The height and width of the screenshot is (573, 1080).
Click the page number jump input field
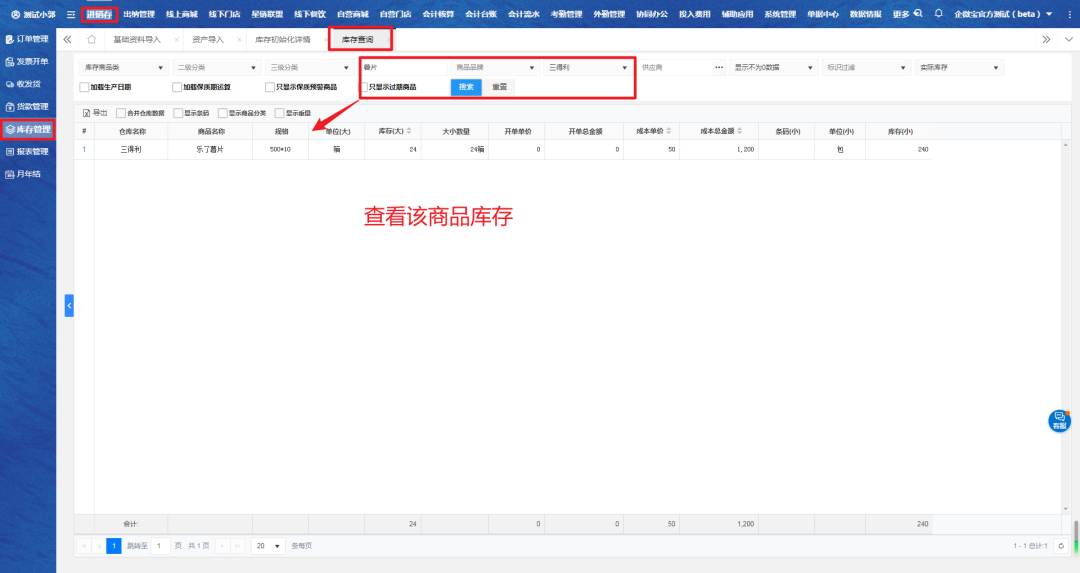click(x=161, y=546)
